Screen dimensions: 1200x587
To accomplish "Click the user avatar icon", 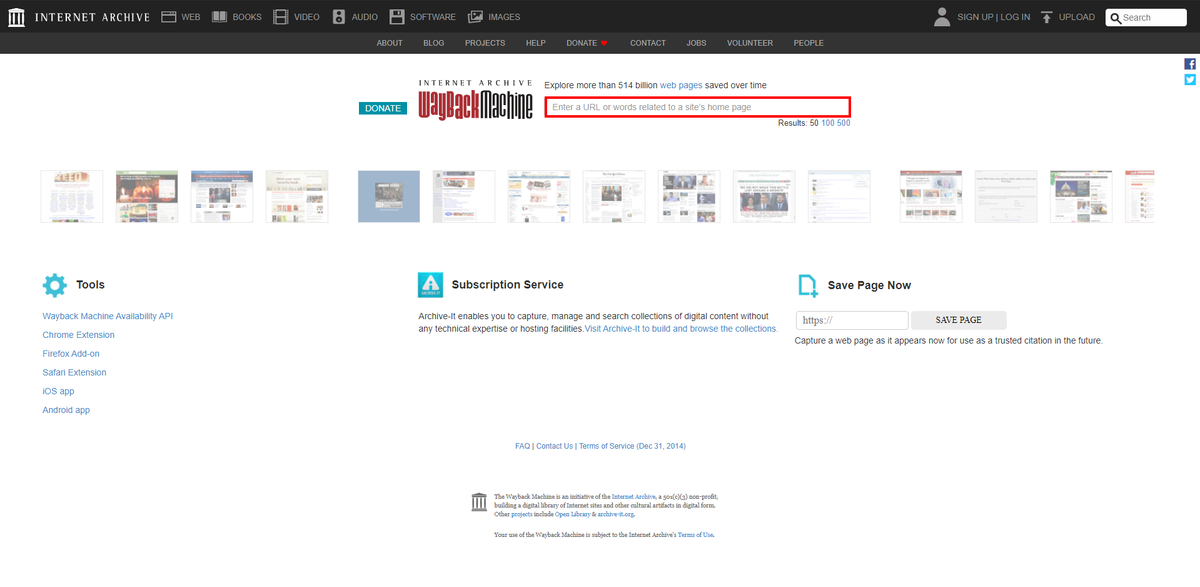I will [942, 16].
